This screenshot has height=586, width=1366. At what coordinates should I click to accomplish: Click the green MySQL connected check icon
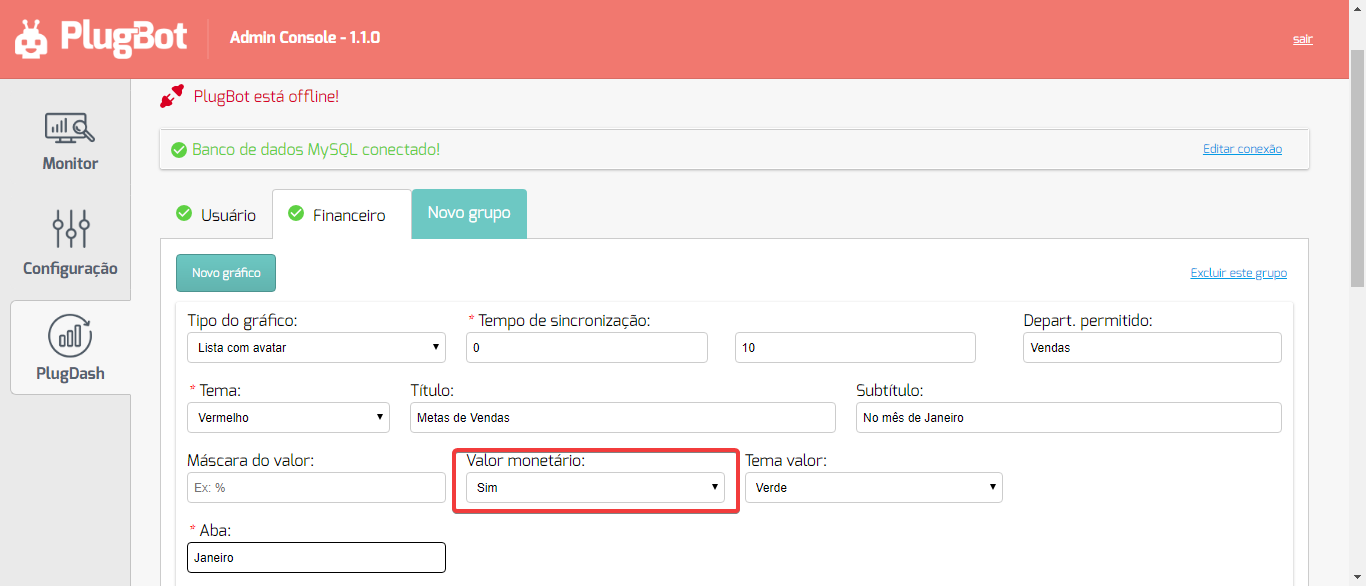coord(179,150)
